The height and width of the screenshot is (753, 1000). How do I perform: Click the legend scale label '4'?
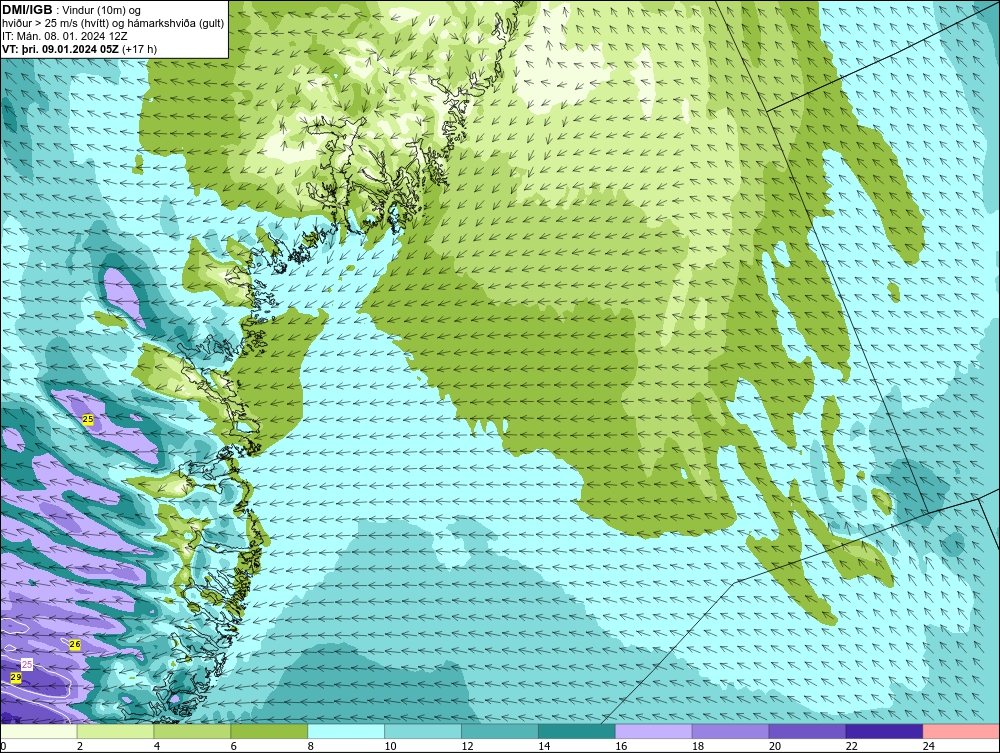[157, 746]
